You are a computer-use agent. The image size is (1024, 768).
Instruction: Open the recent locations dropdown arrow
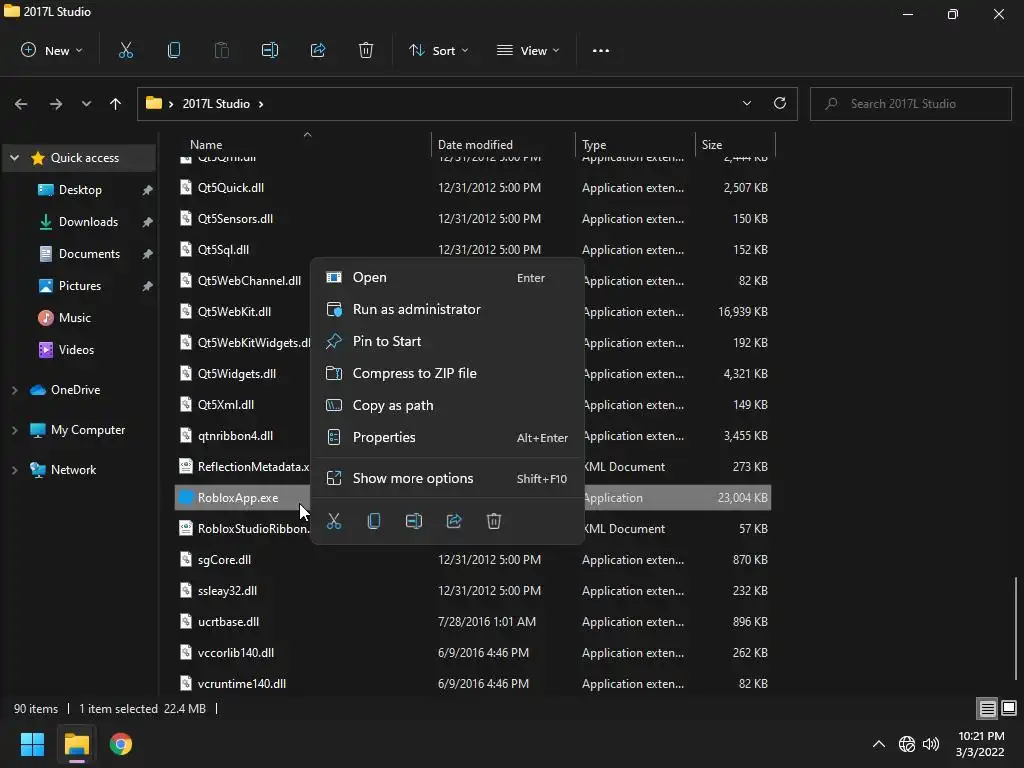click(86, 104)
